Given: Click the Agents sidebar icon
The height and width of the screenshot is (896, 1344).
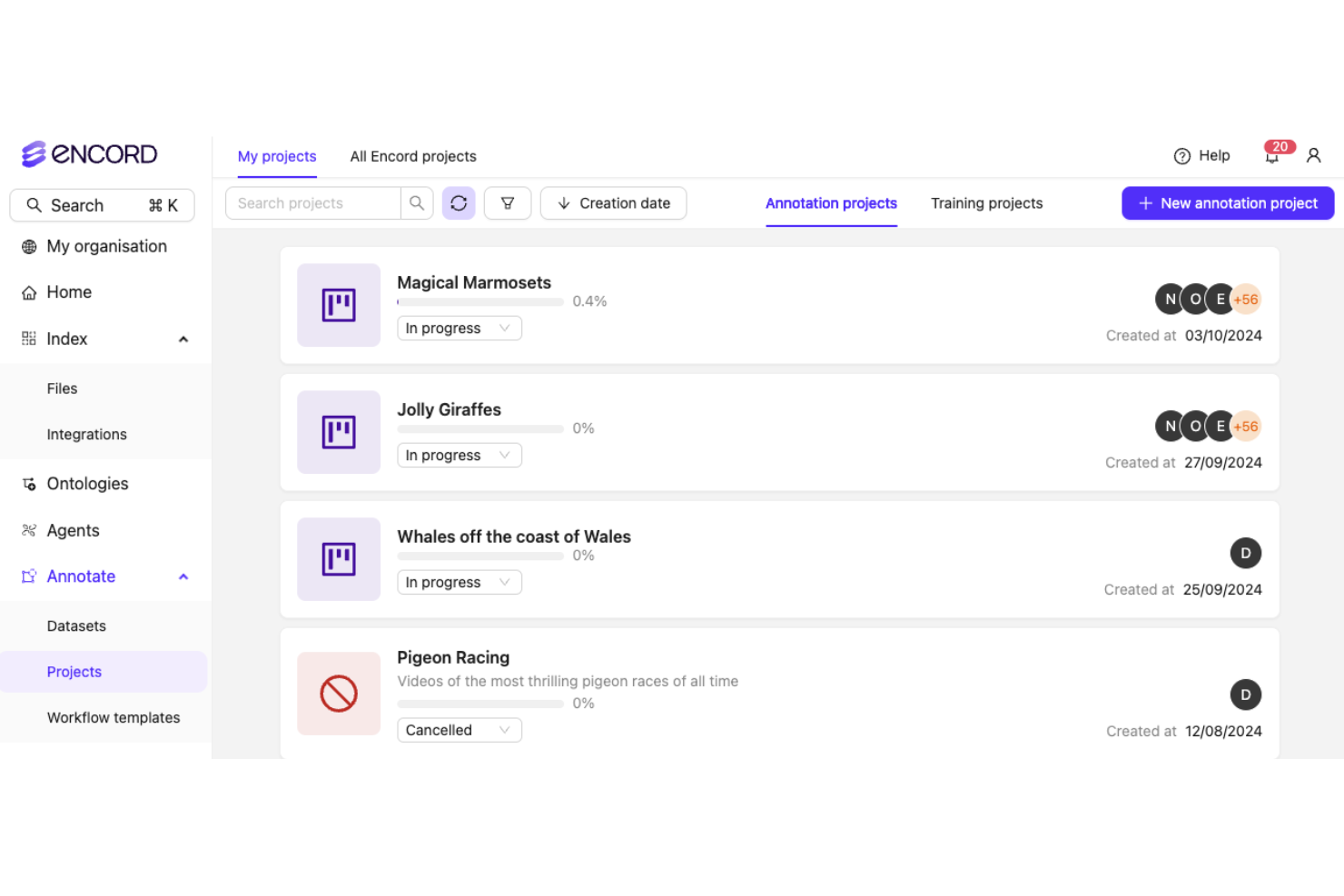Looking at the screenshot, I should point(28,530).
